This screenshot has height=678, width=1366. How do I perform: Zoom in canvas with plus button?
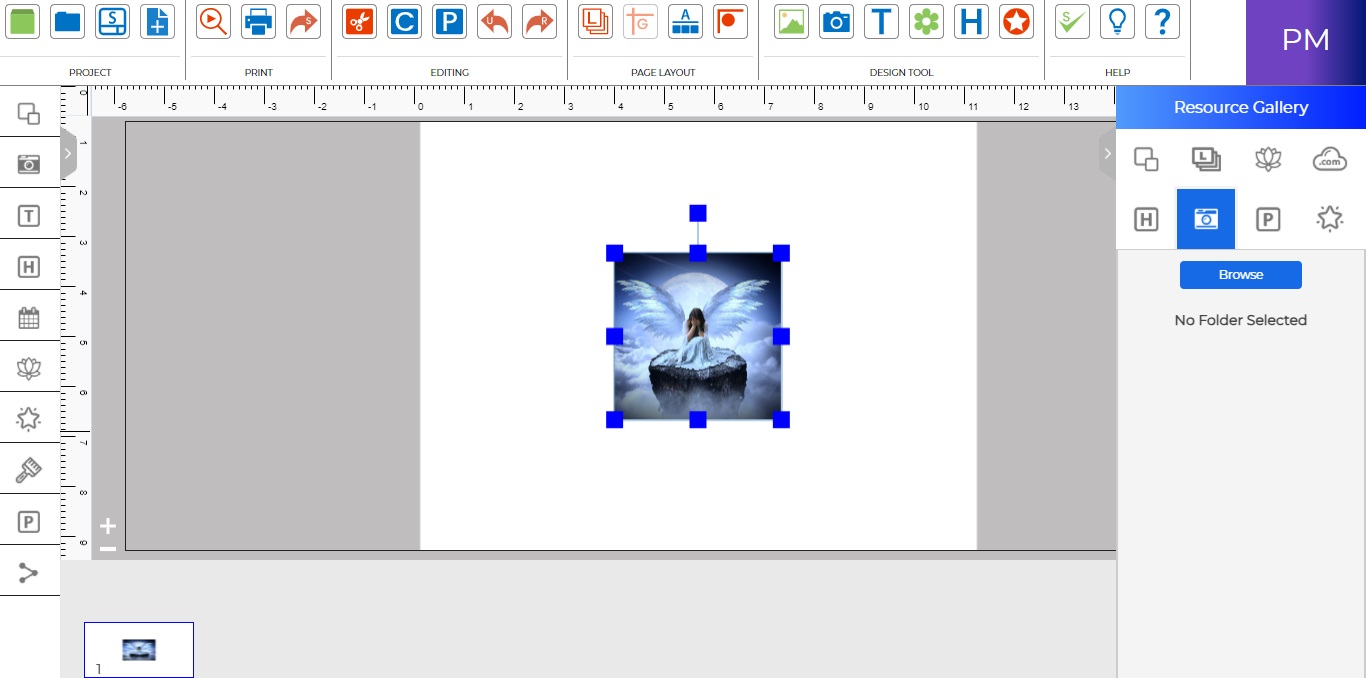pos(108,526)
